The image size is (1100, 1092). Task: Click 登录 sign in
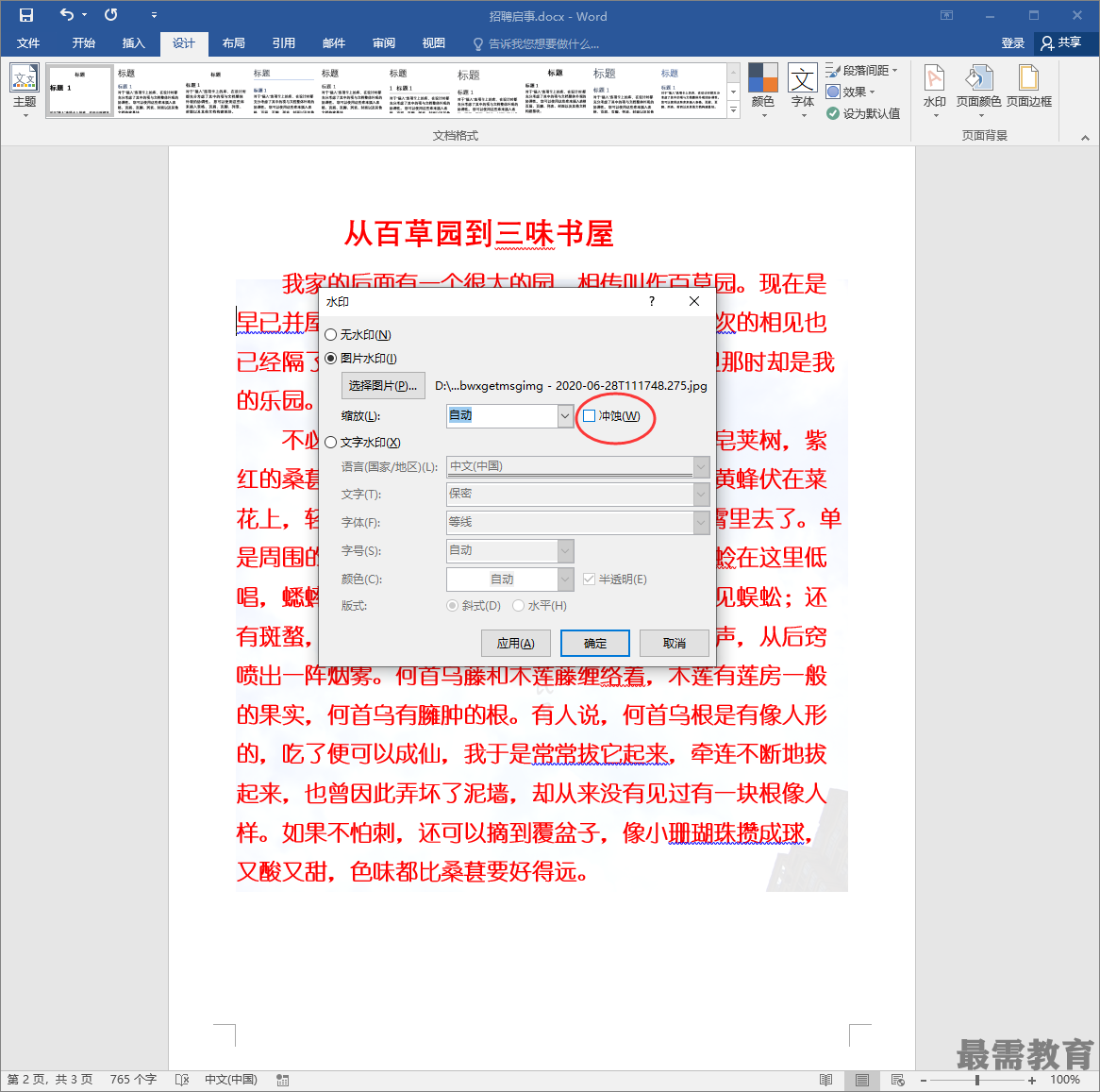point(1012,42)
